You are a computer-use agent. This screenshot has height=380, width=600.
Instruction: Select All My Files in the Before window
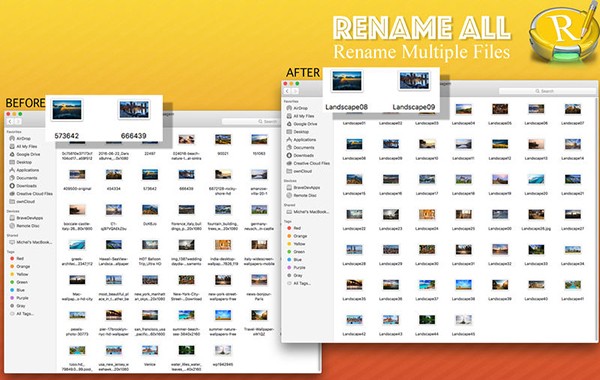(23, 147)
